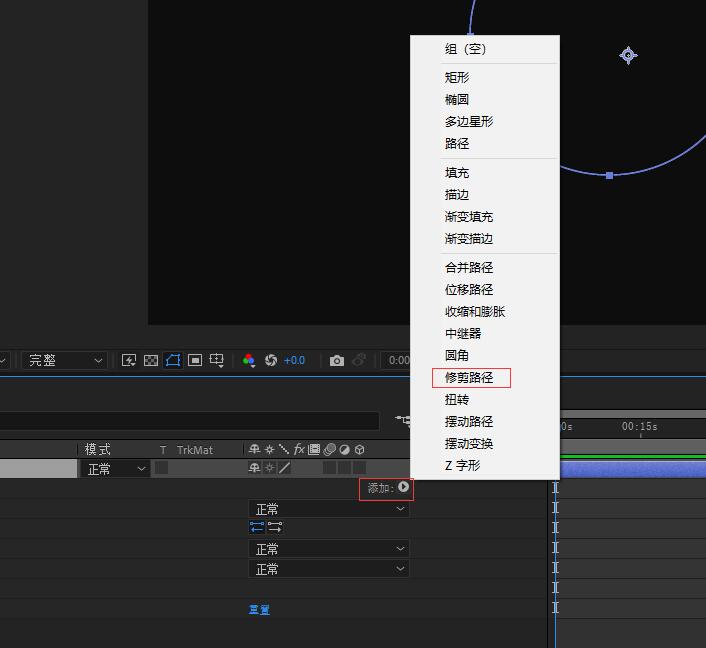Click the reset exposure aperture icon
The width and height of the screenshot is (706, 648).
click(271, 360)
